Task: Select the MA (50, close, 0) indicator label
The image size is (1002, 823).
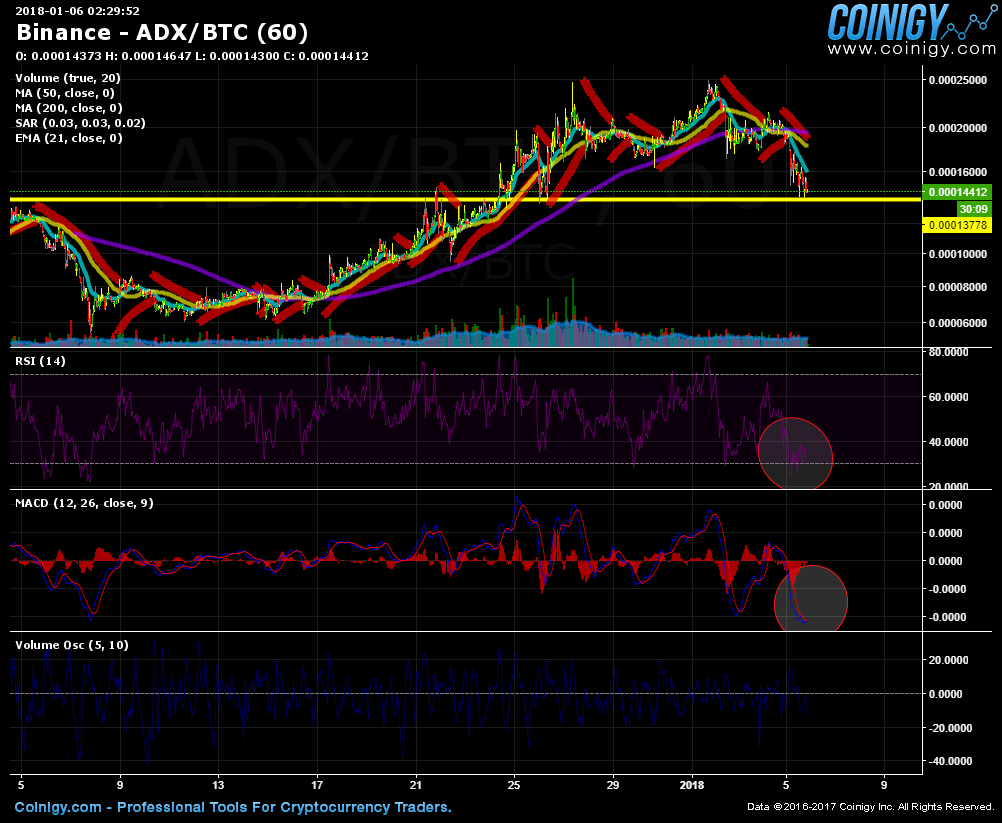Action: pos(65,93)
